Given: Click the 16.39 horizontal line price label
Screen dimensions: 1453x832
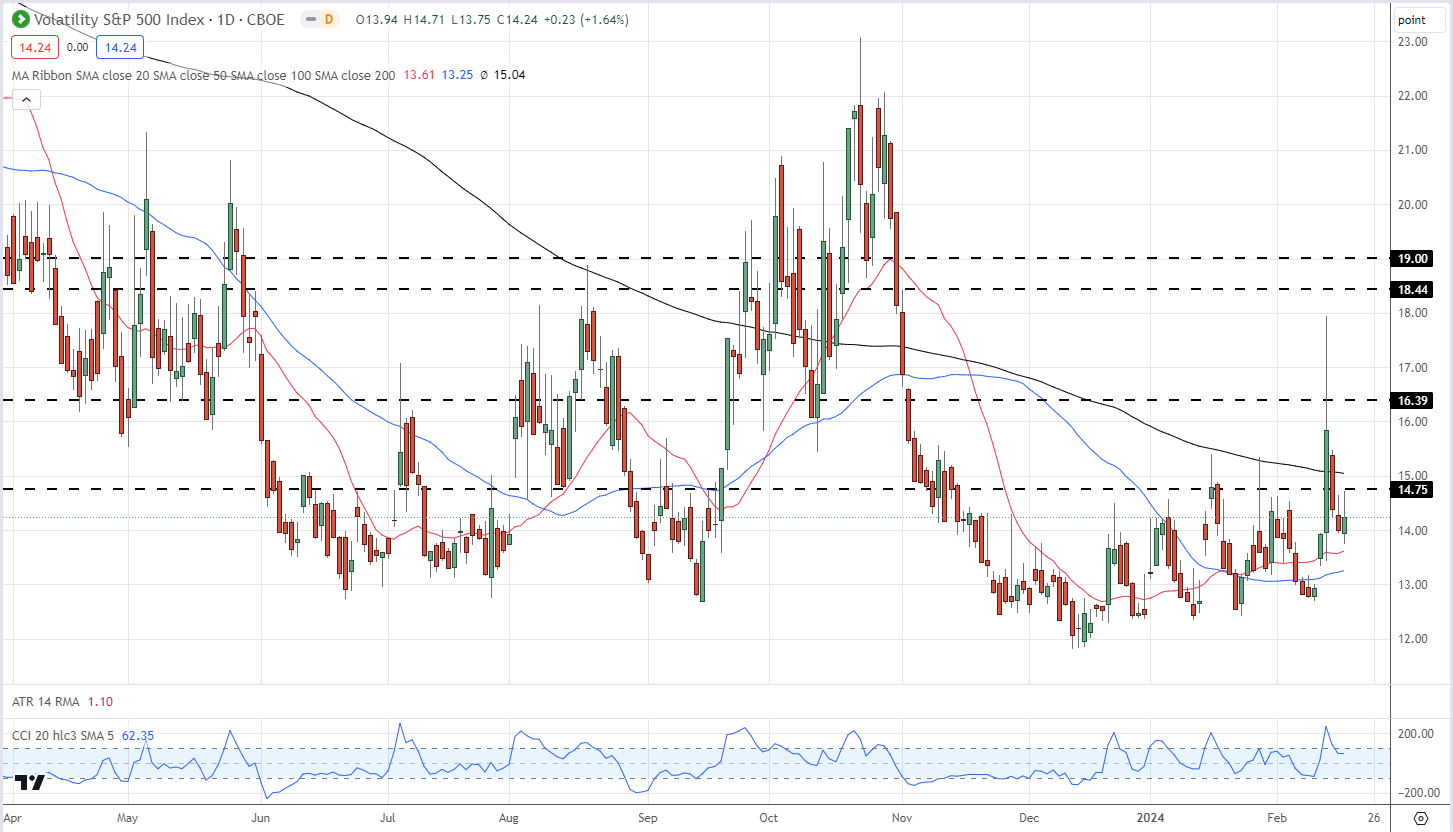Looking at the screenshot, I should [1412, 400].
